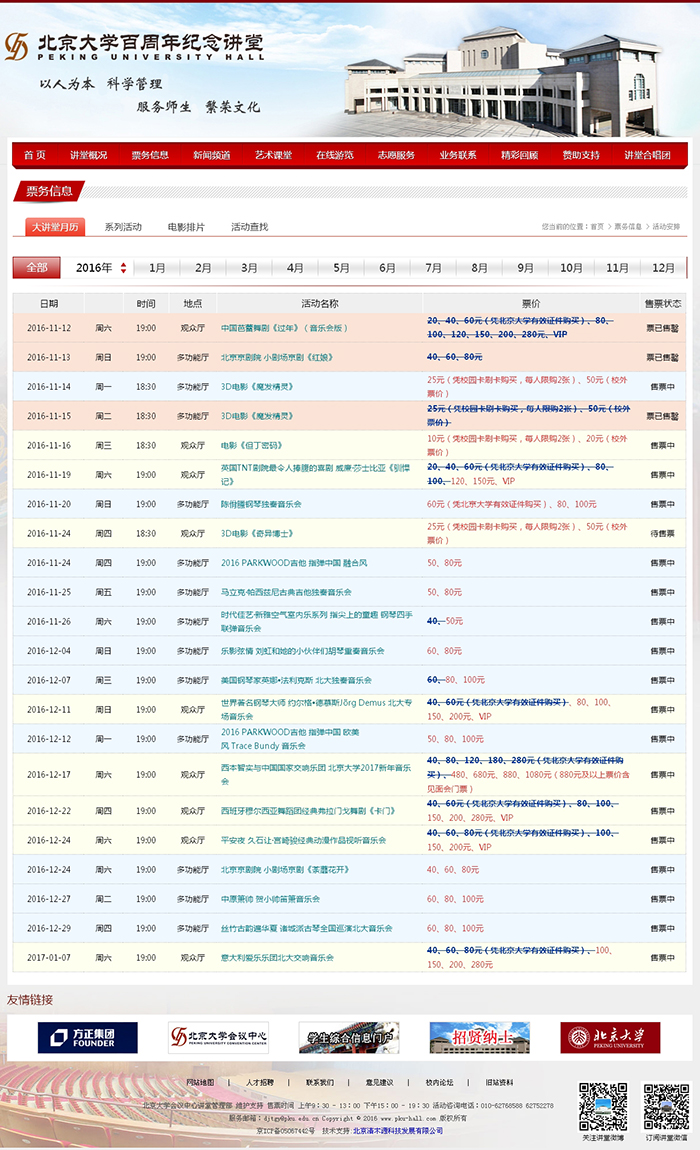700x1150 pixels.
Task: Go to 首页 in the red navigation bar
Action: [x=34, y=155]
